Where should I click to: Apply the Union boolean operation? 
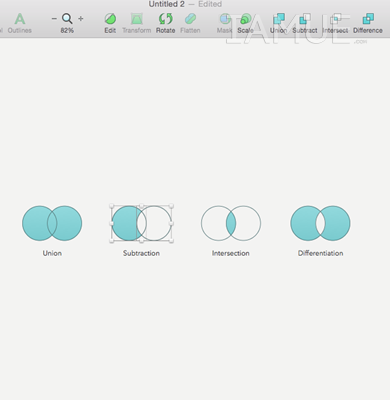click(279, 19)
